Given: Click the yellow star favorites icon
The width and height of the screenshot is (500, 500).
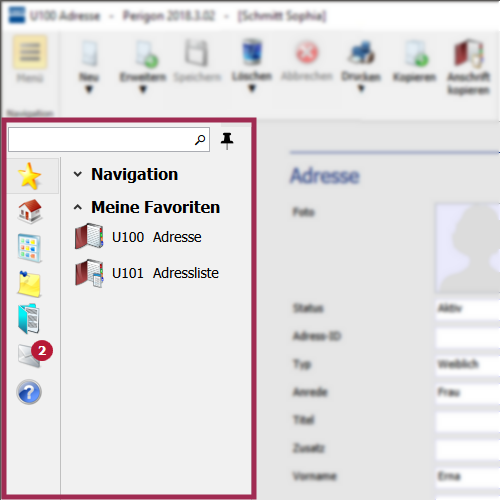Looking at the screenshot, I should (29, 176).
